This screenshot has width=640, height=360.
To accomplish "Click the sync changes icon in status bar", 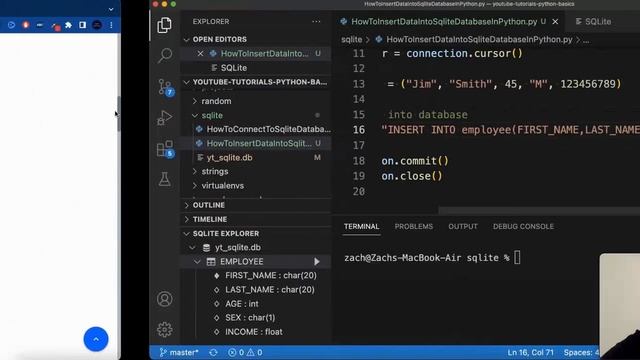I will 213,352.
